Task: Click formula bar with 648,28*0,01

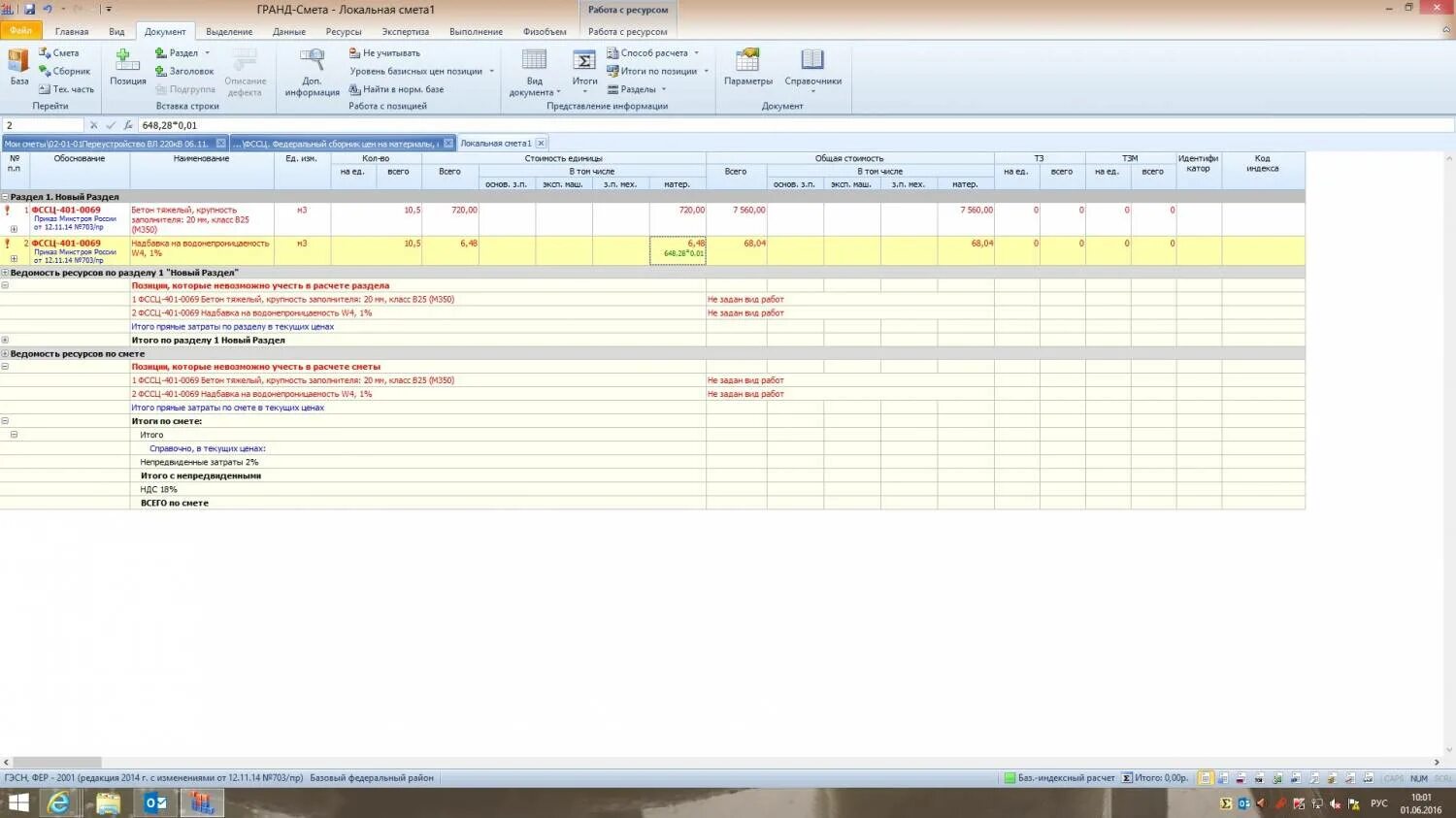Action: [x=796, y=125]
